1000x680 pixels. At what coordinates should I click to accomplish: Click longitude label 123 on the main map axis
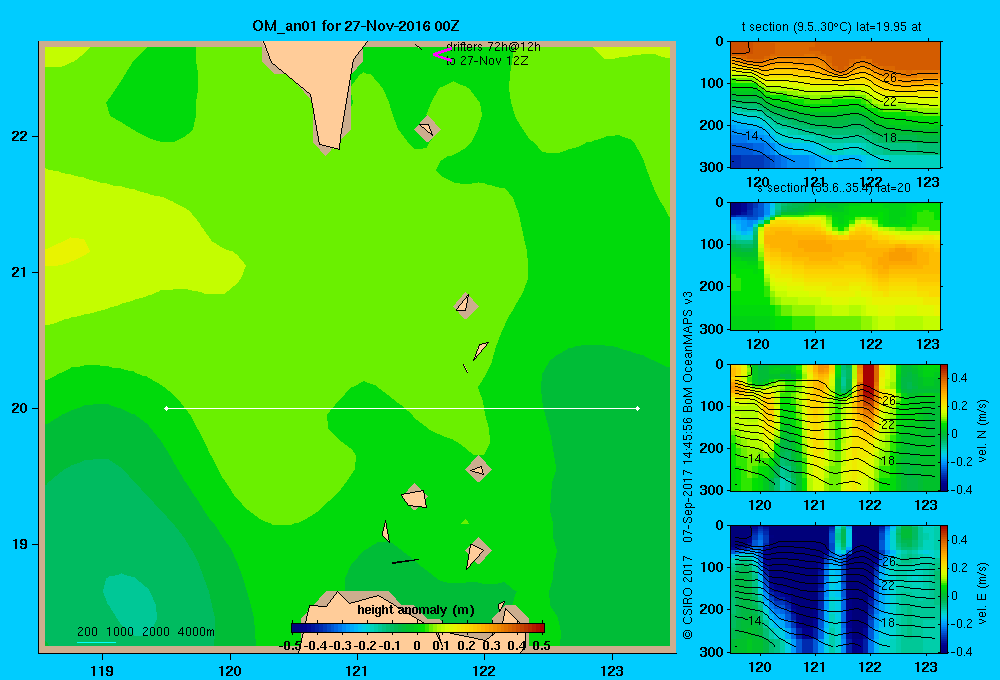click(x=612, y=671)
